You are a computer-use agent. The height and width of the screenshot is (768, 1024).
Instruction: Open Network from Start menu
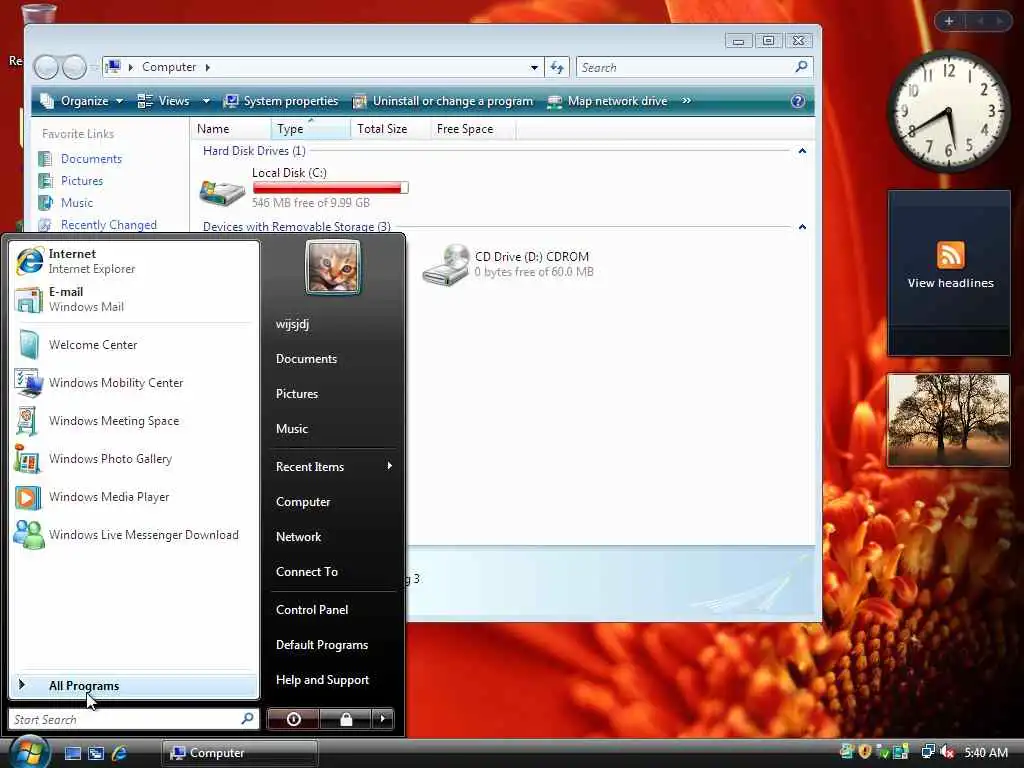(298, 537)
